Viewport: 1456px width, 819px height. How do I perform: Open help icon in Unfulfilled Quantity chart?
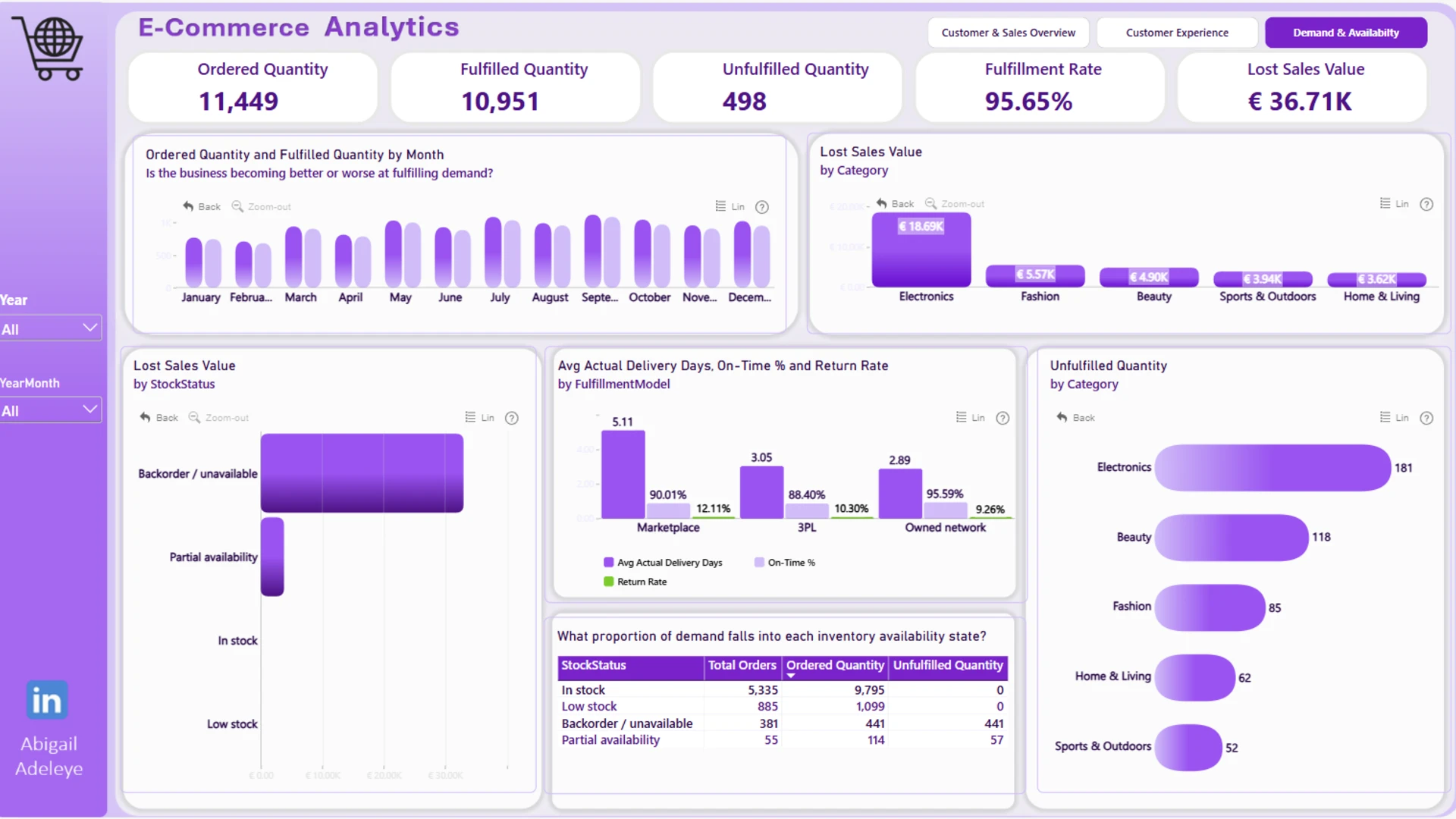click(x=1426, y=418)
